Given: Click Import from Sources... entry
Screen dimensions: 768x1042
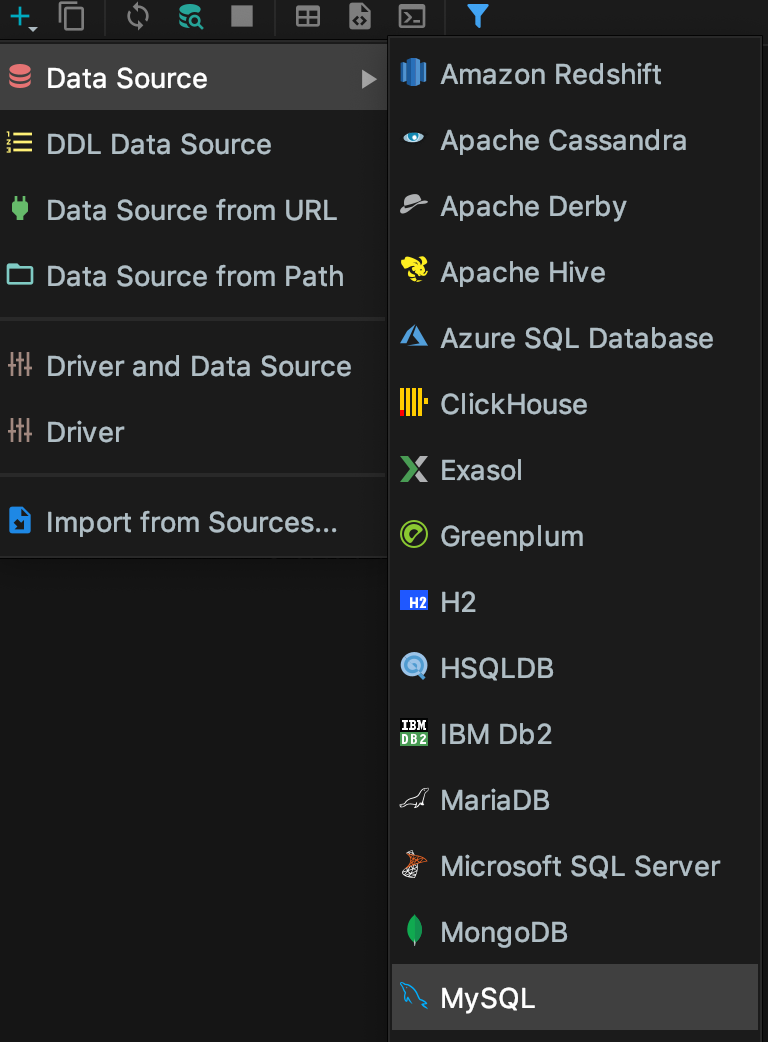Looking at the screenshot, I should pos(193,522).
